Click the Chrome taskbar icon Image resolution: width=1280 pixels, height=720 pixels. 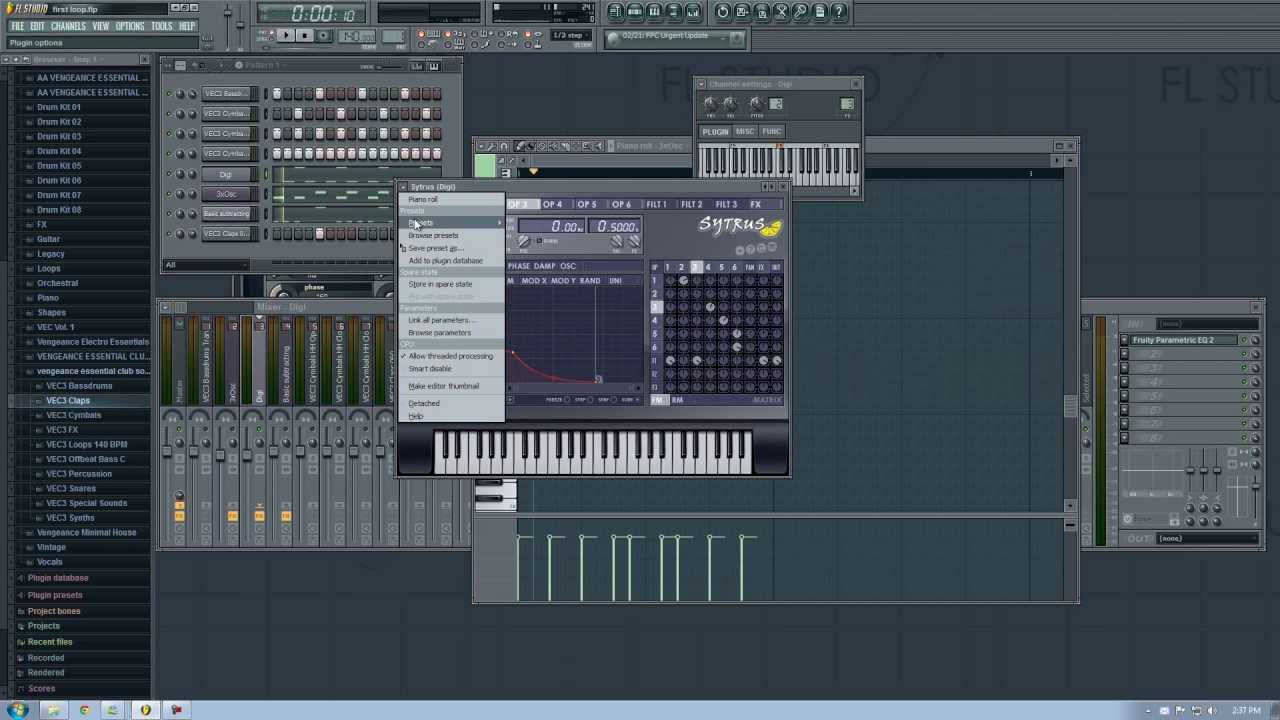(x=84, y=710)
